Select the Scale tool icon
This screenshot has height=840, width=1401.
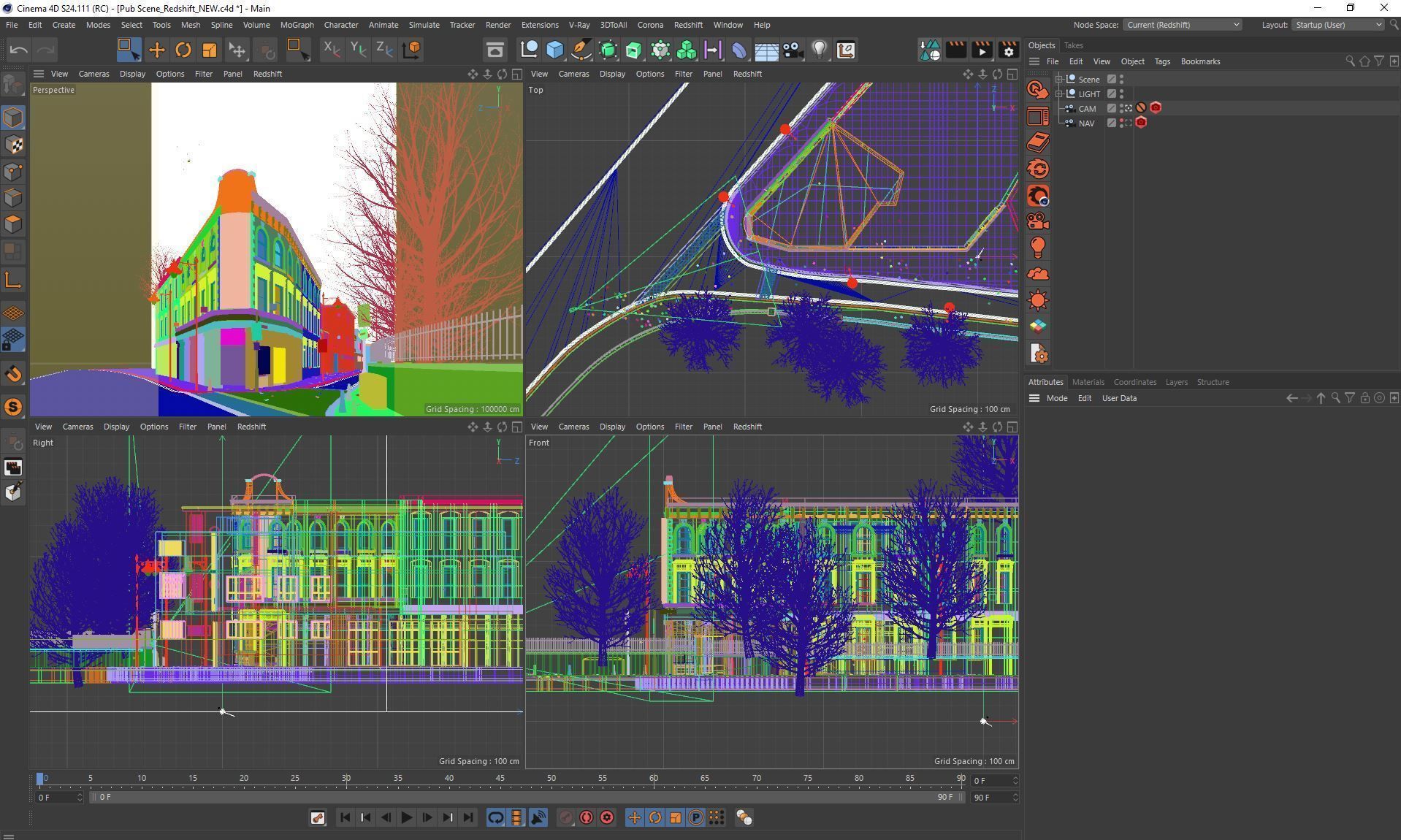209,50
